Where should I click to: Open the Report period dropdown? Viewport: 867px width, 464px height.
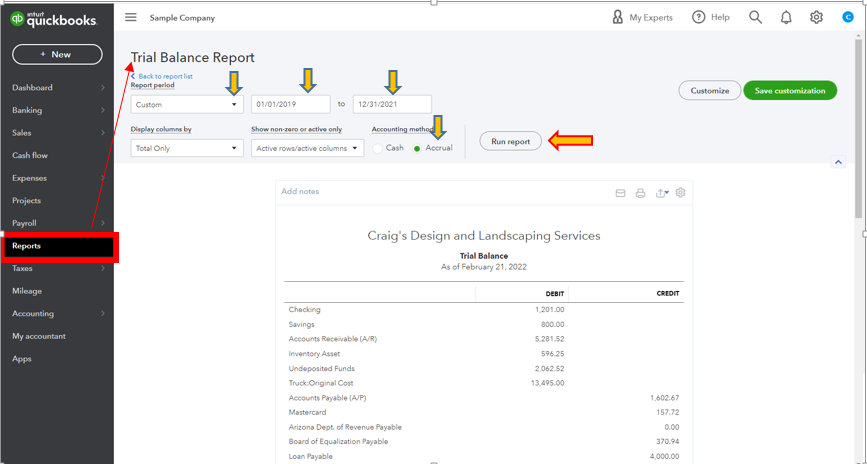tap(187, 104)
